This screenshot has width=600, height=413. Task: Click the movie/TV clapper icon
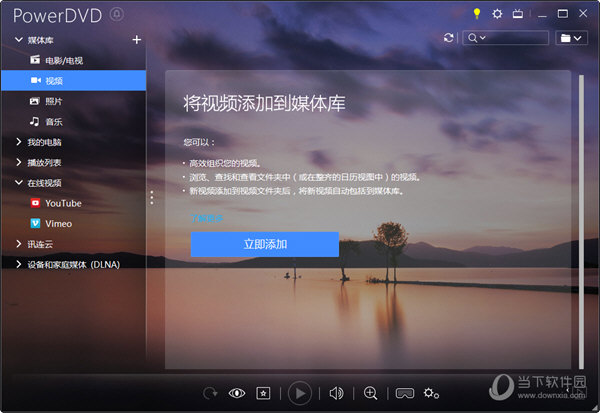[35, 59]
